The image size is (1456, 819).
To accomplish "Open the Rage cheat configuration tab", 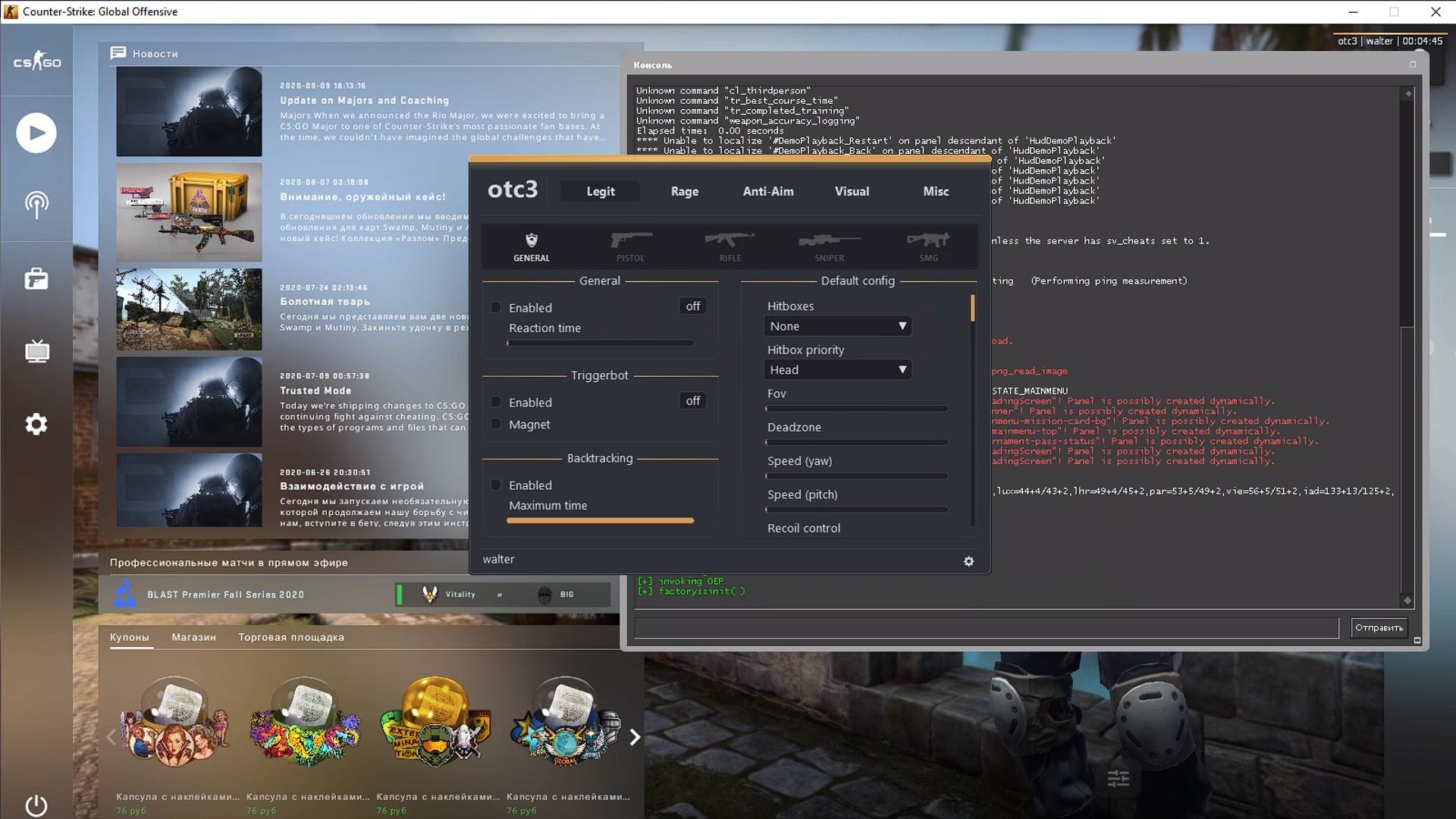I will click(685, 190).
